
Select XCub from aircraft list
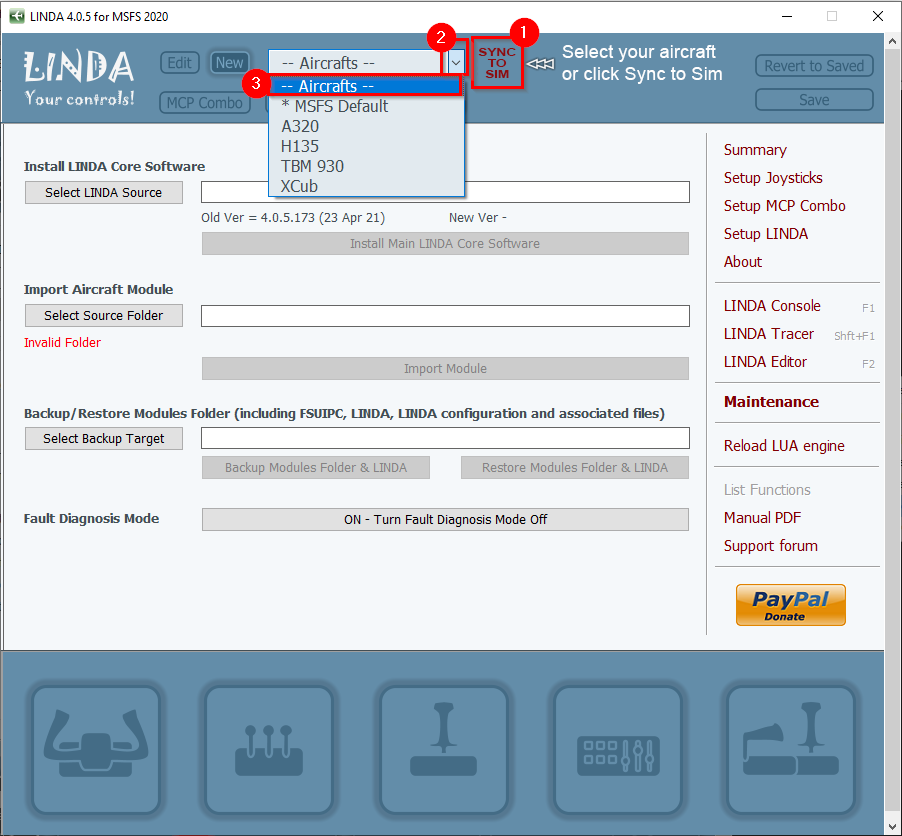(x=366, y=186)
